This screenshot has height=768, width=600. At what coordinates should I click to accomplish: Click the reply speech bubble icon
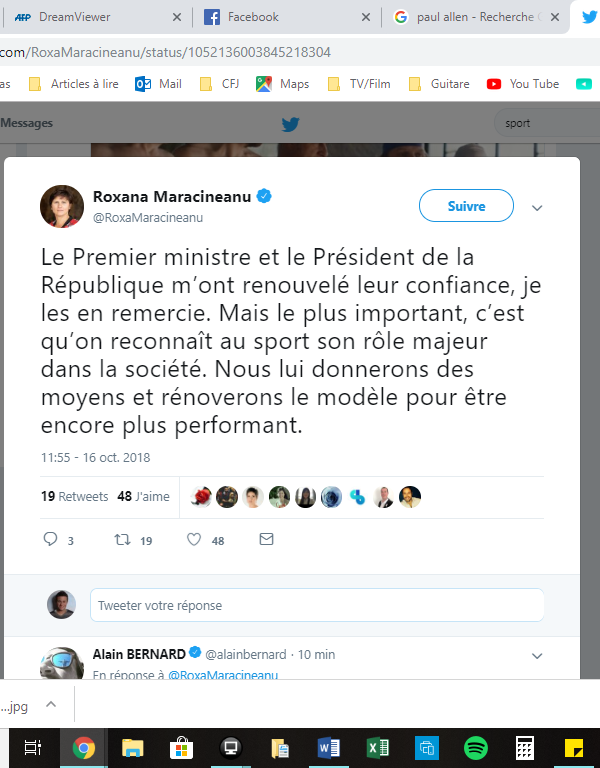coord(52,540)
